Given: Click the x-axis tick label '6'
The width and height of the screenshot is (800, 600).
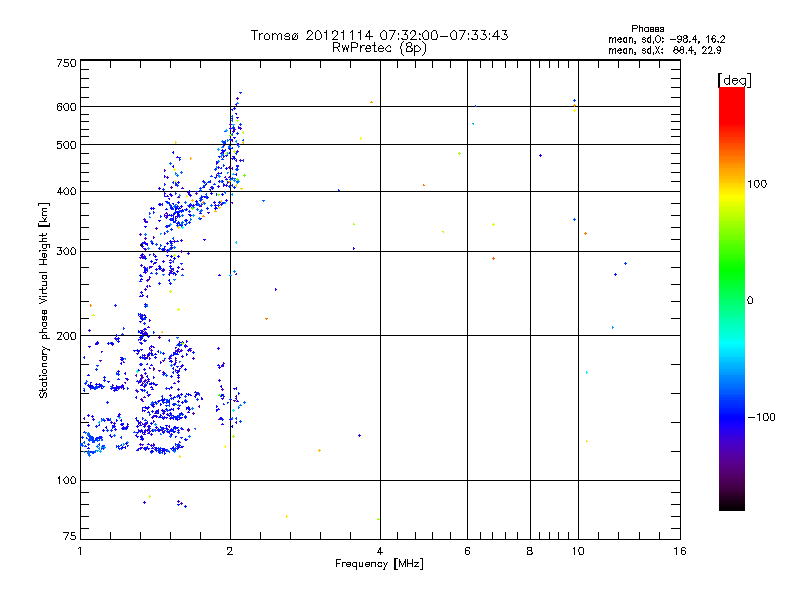Looking at the screenshot, I should click(x=467, y=551).
